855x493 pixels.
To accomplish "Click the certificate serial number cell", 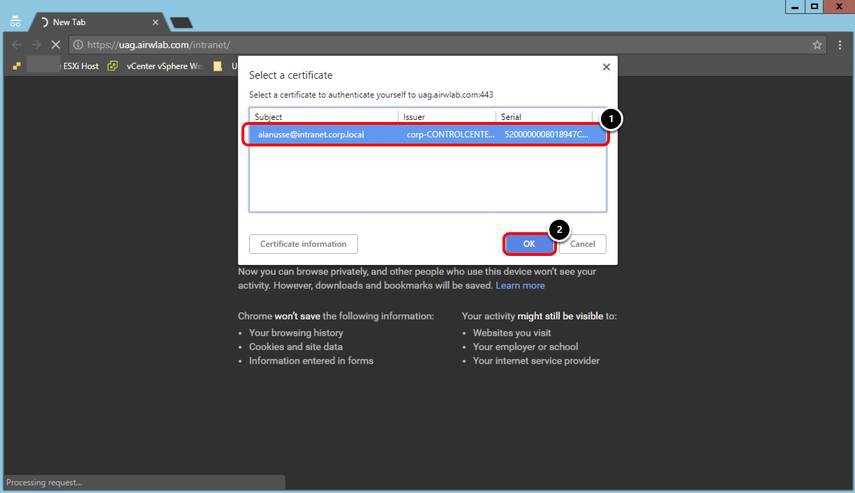I will pyautogui.click(x=546, y=134).
